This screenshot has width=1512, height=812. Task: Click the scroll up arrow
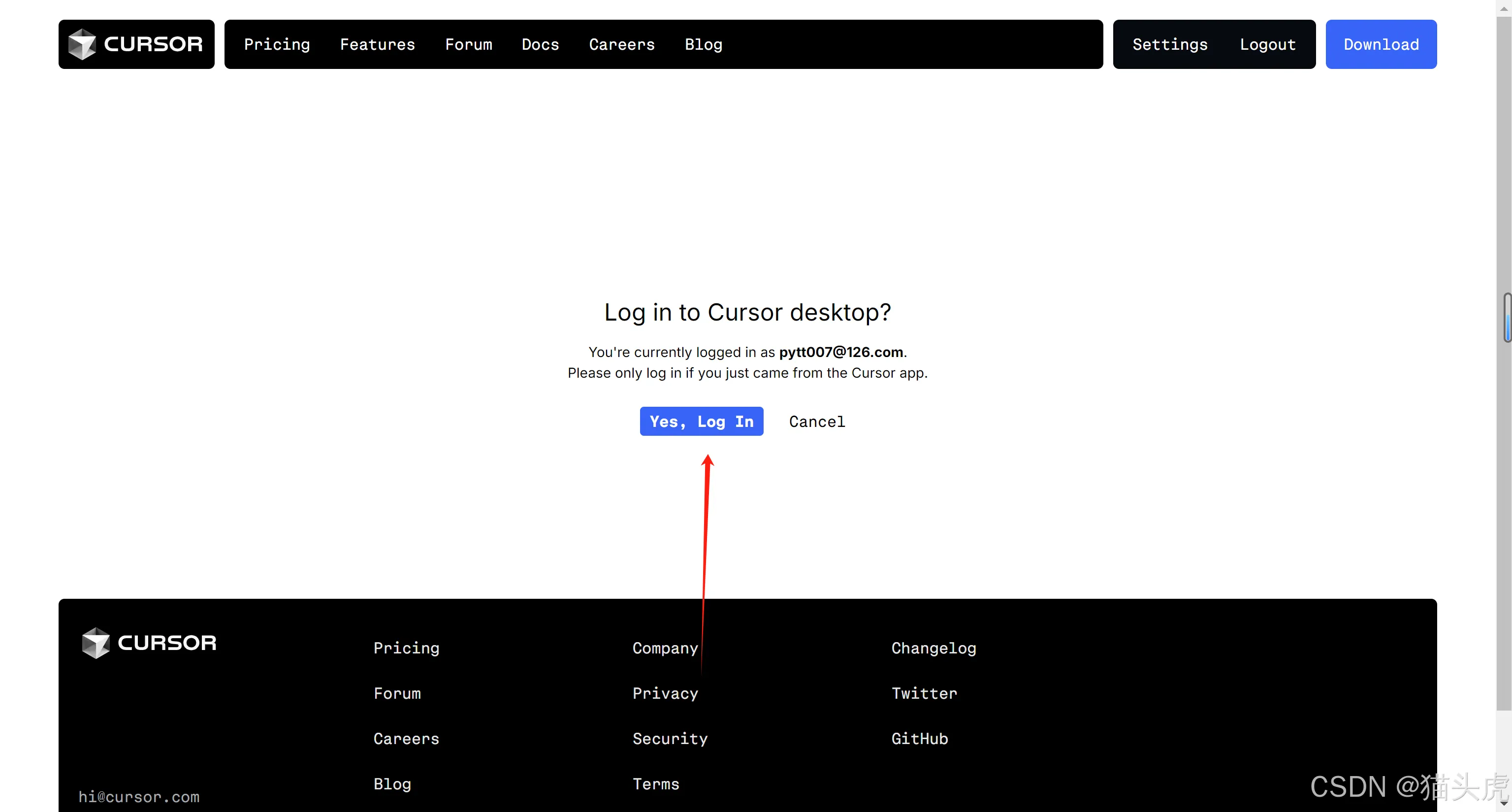tap(1504, 8)
